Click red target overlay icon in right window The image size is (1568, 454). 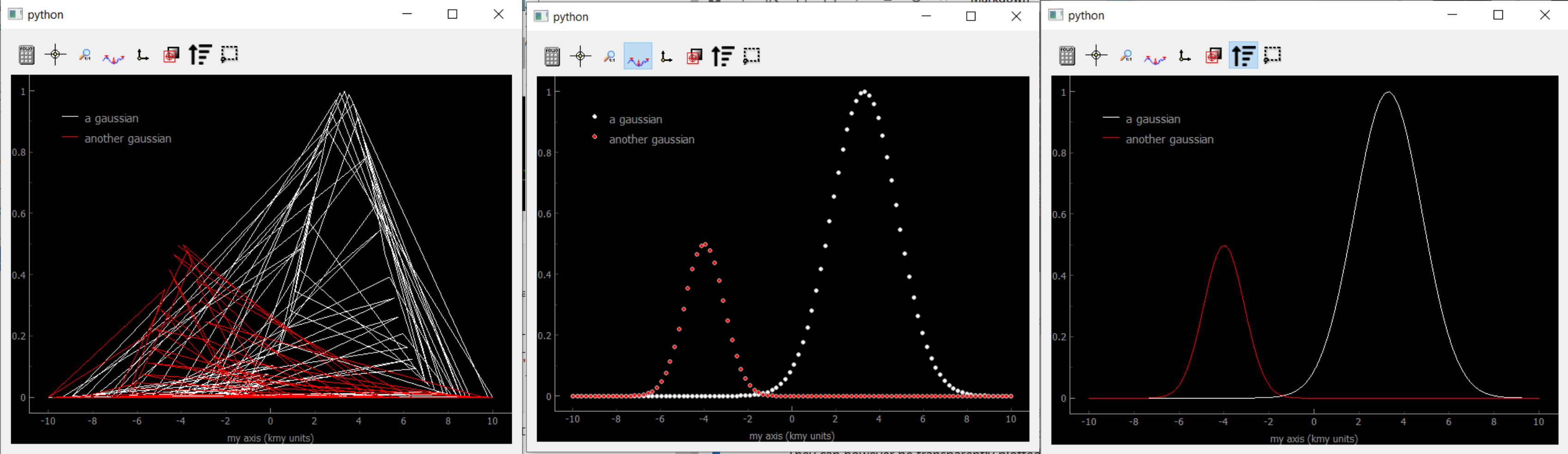(x=1213, y=56)
